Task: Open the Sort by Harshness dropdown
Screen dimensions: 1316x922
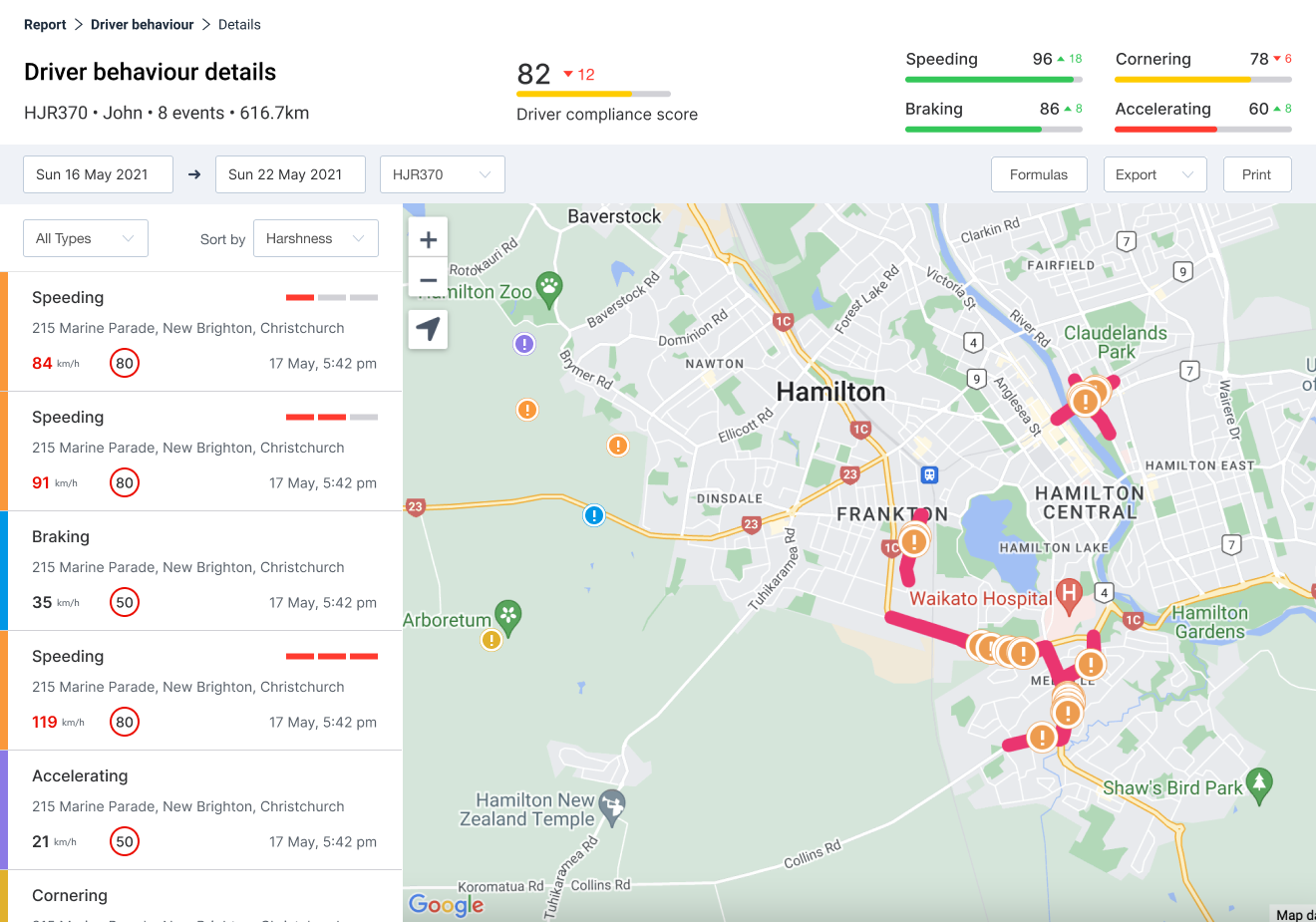Action: point(316,238)
